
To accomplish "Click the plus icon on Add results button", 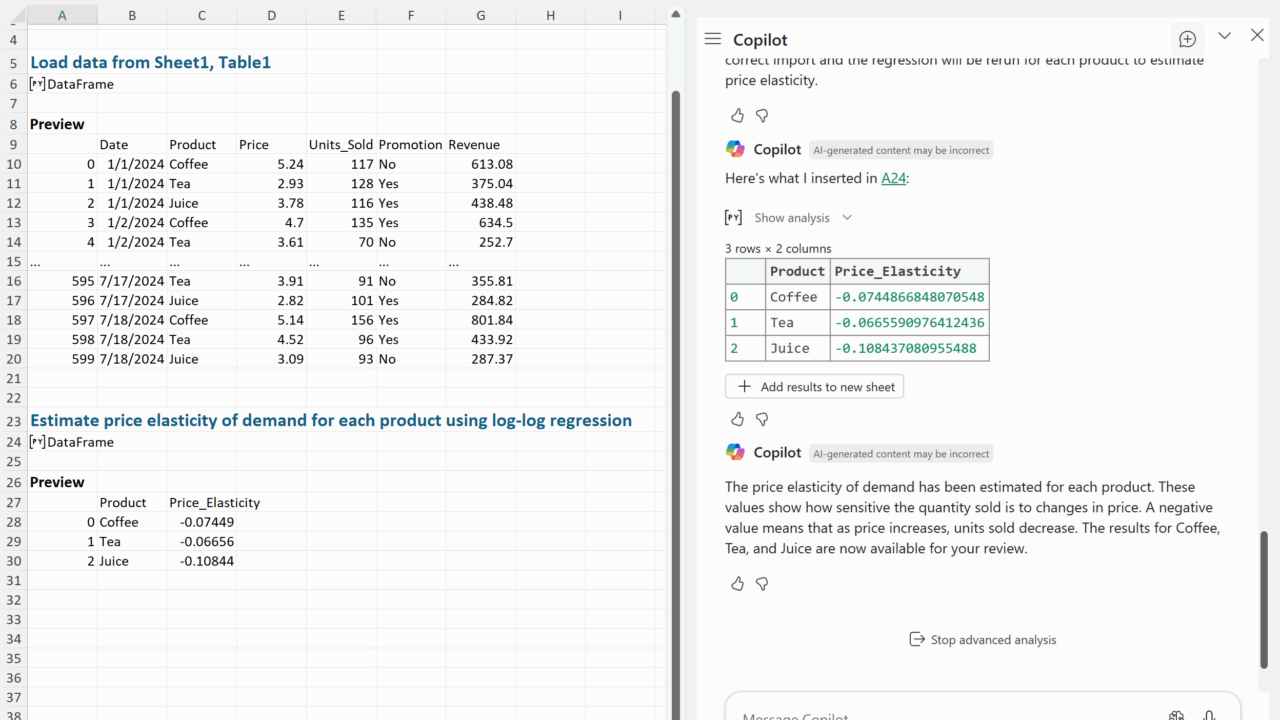I will (743, 387).
